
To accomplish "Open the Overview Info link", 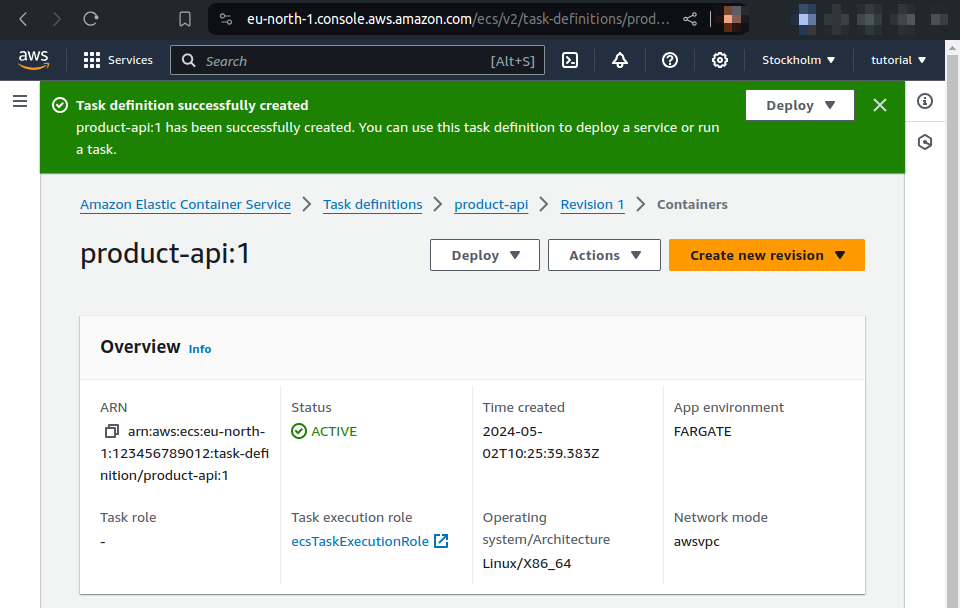I will point(200,349).
